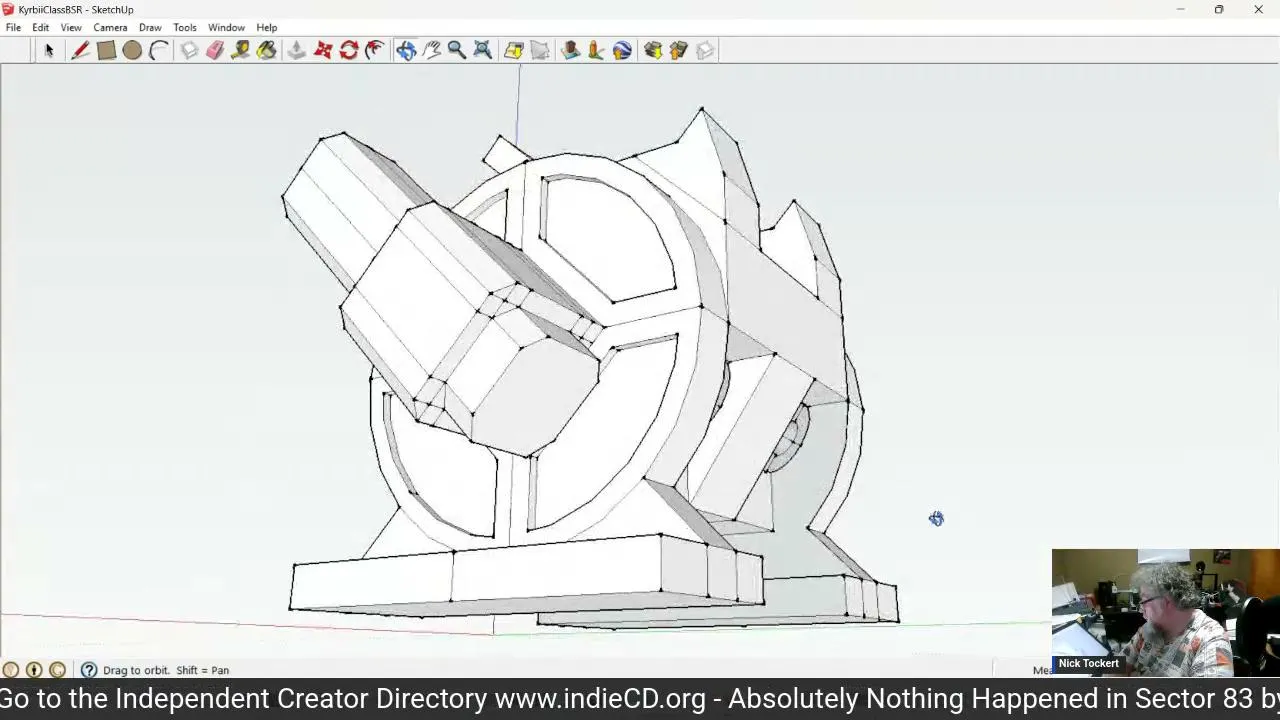This screenshot has width=1280, height=720.
Task: Click the 'Drag to orbit' status text
Action: pos(135,670)
